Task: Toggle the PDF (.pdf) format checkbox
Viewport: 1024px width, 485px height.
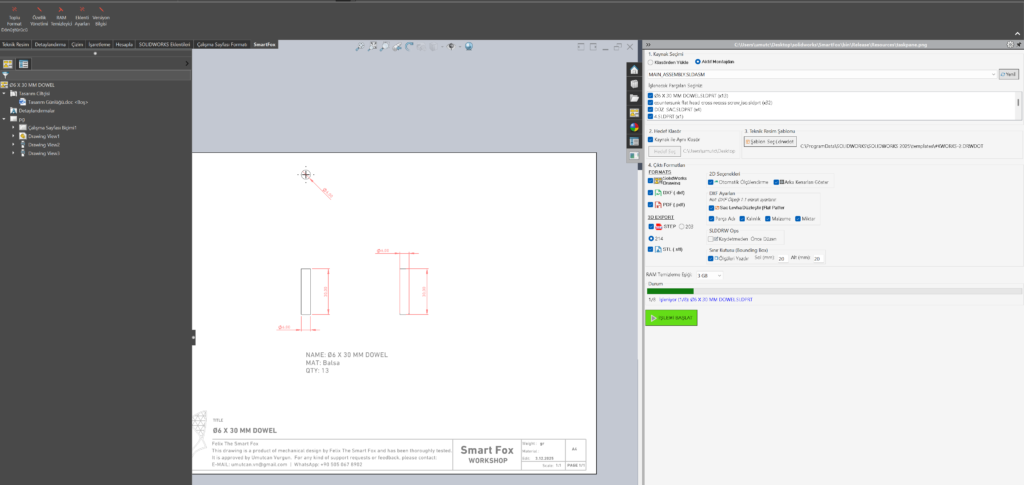Action: [x=651, y=203]
